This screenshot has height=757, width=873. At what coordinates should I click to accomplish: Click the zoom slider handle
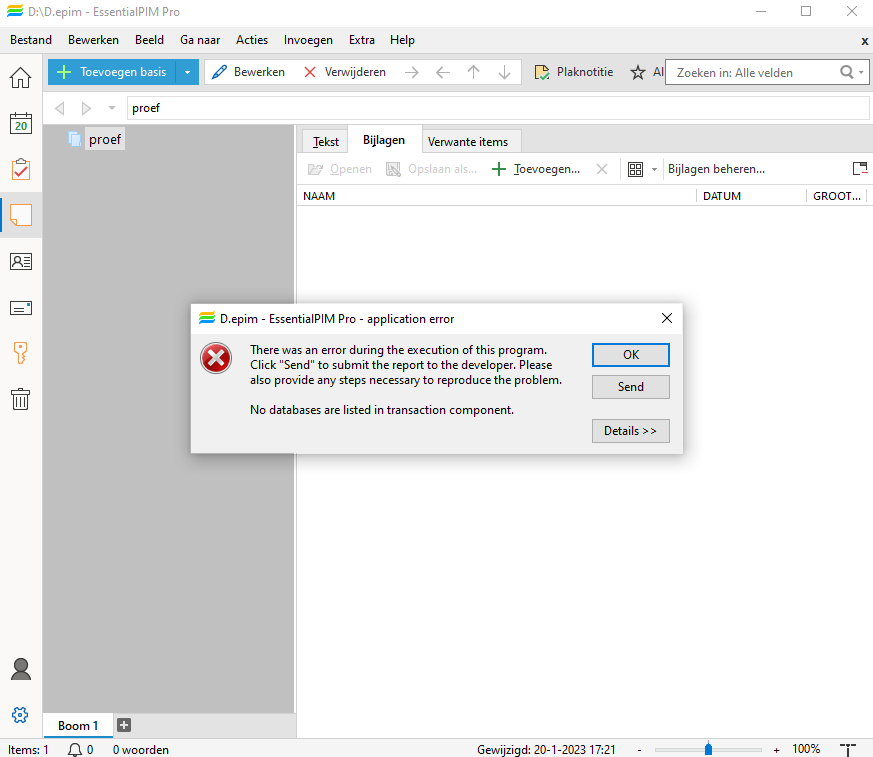tap(708, 749)
